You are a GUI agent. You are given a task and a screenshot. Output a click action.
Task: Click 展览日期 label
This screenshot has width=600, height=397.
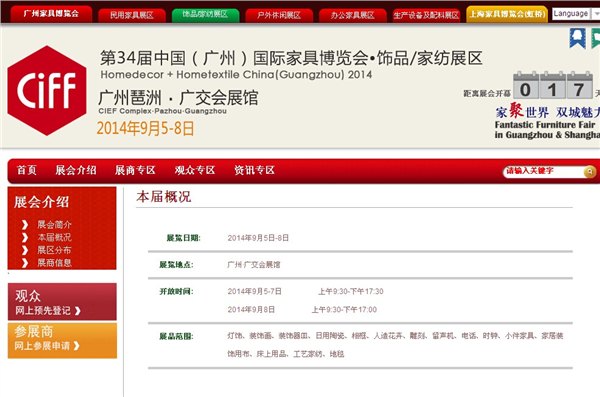pos(183,238)
